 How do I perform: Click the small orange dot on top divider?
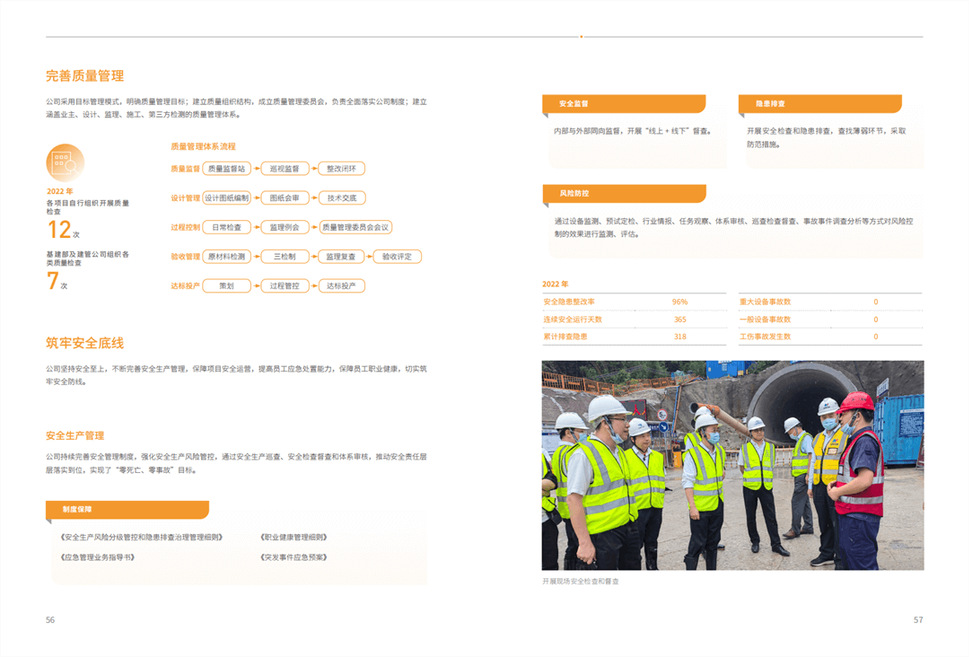tap(581, 37)
